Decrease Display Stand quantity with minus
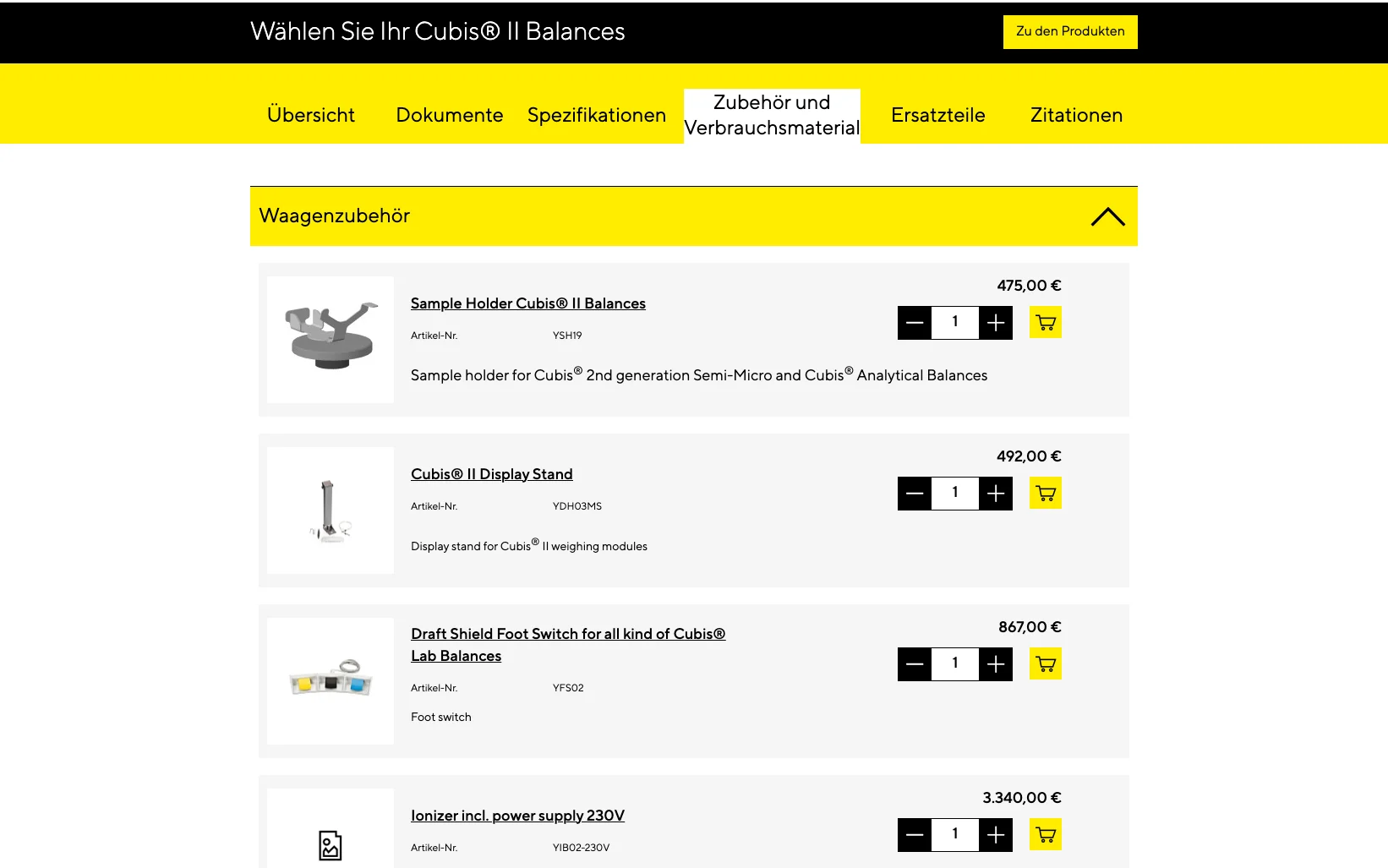 click(x=915, y=493)
